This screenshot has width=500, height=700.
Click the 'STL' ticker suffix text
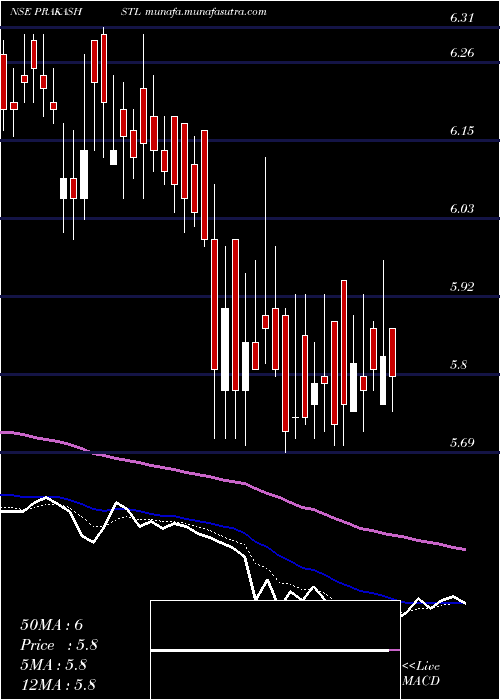(131, 12)
